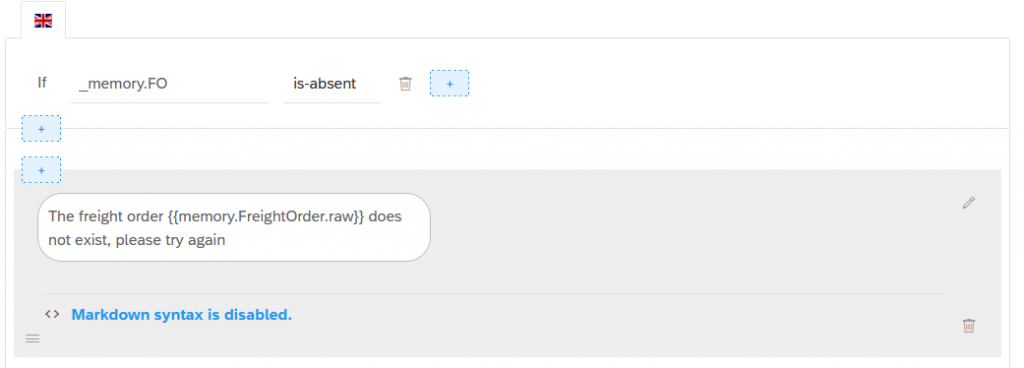Click the If condition label
The width and height of the screenshot is (1024, 368).
[x=42, y=83]
